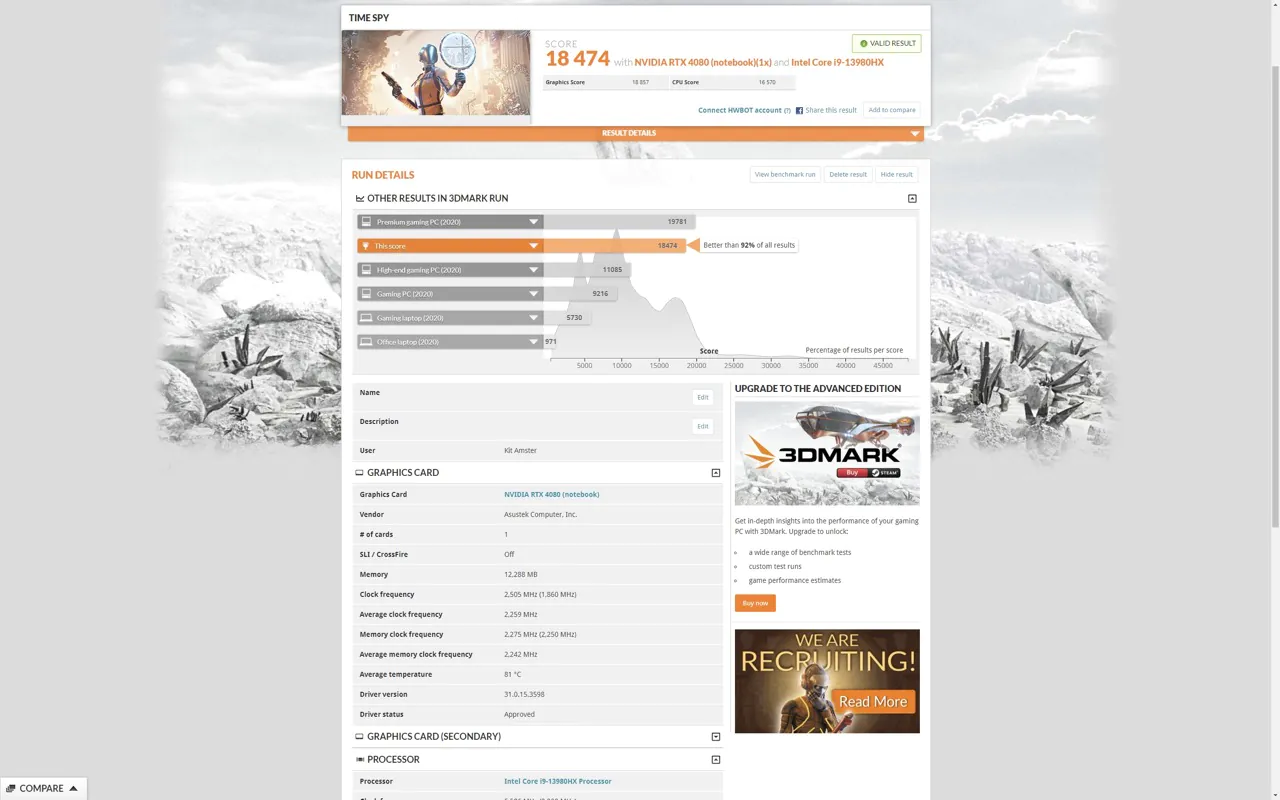Open the We Are Recruiting Read More banner

827,681
